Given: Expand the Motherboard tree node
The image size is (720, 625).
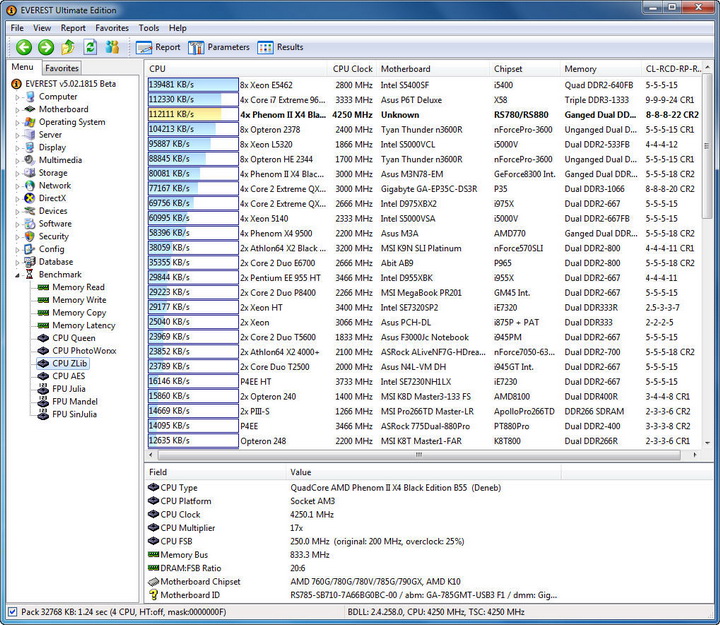Looking at the screenshot, I should (17, 110).
